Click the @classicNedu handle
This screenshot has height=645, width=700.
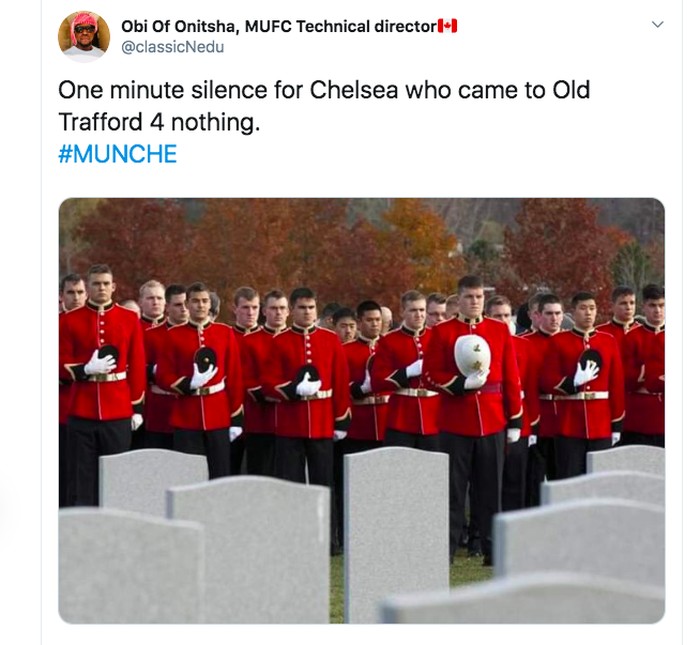tap(173, 47)
